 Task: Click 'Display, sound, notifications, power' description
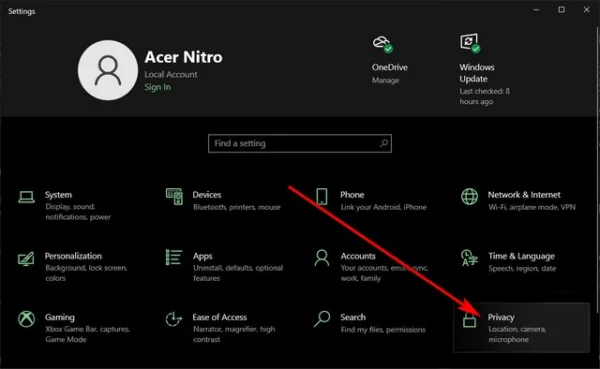click(78, 212)
